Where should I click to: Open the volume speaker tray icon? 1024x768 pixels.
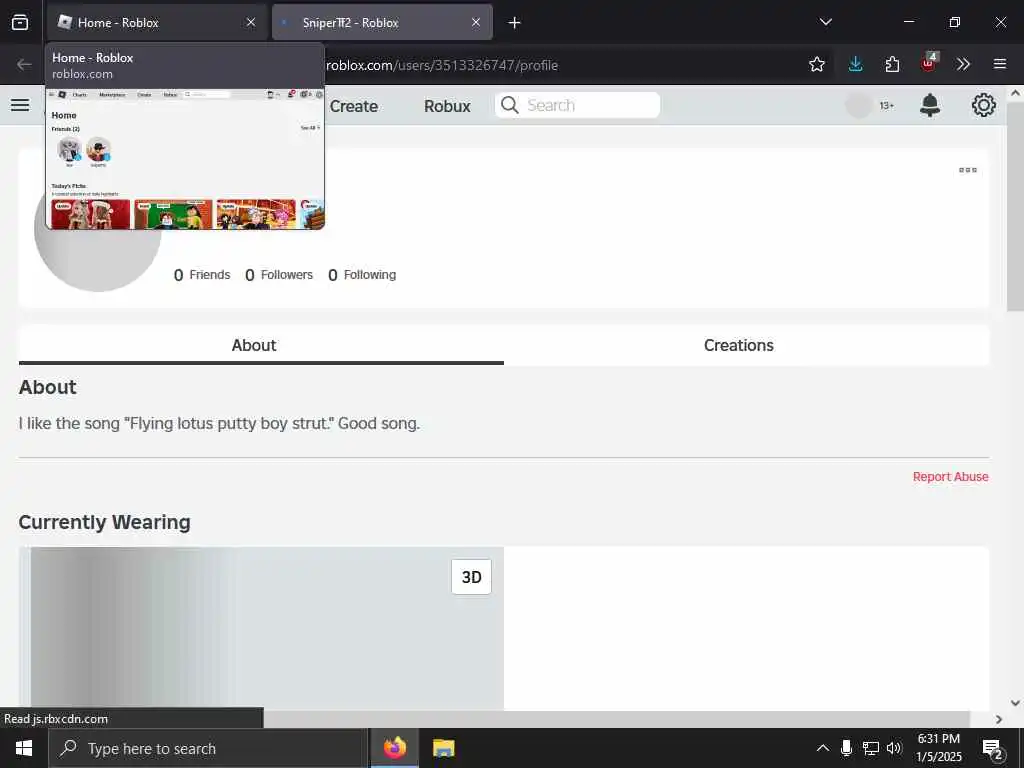(894, 748)
